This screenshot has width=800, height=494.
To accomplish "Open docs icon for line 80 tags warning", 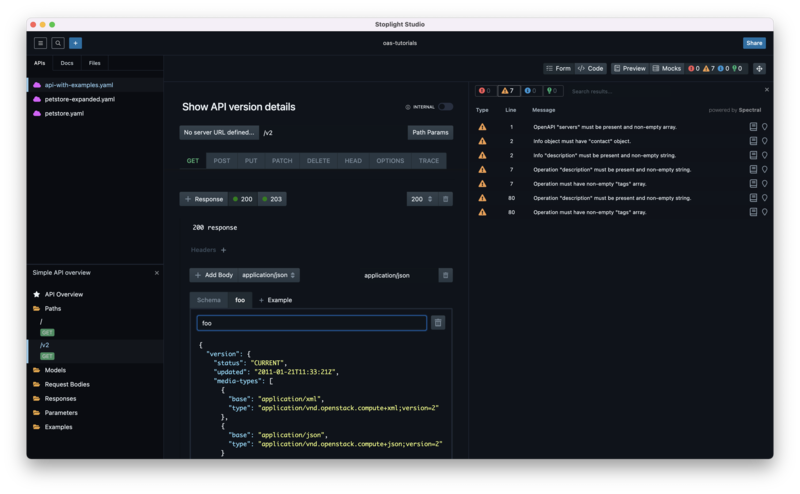I will 753,212.
